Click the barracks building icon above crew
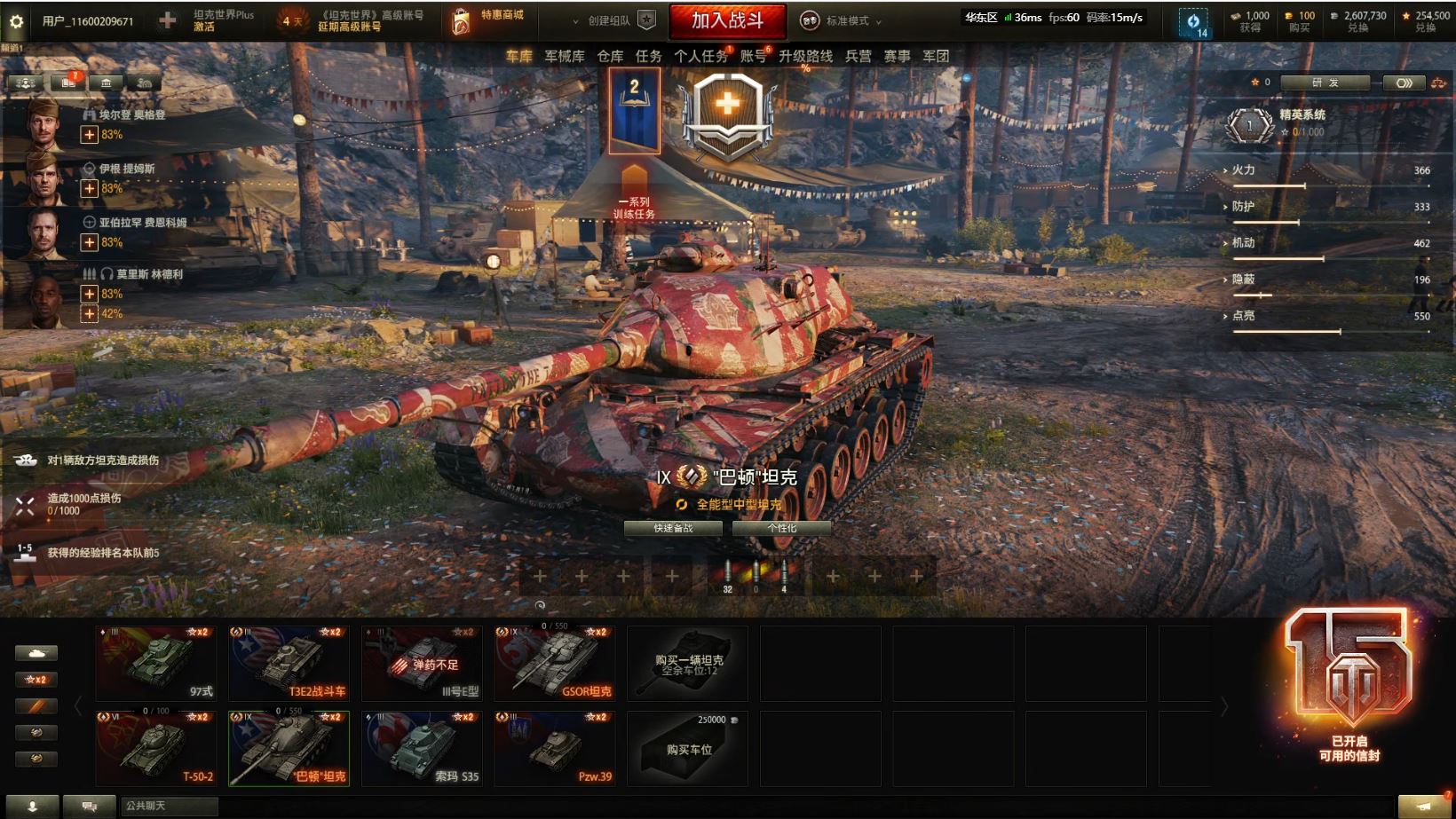The width and height of the screenshot is (1456, 819). (107, 83)
